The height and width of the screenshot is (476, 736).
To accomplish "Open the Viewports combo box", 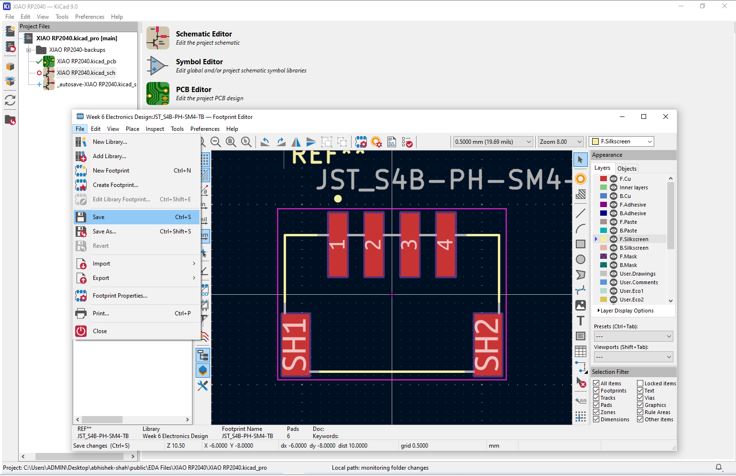I will [x=633, y=357].
